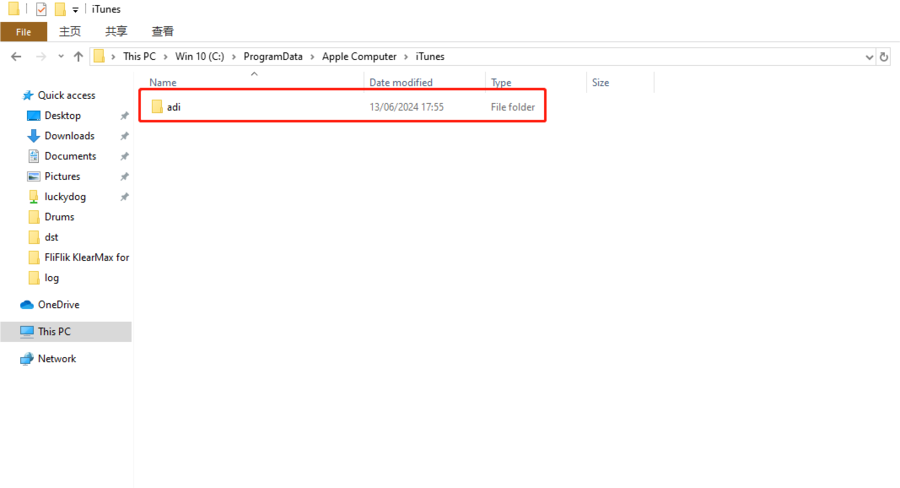The height and width of the screenshot is (488, 900).
Task: Open the Downloads folder in Quick access
Action: [69, 136]
